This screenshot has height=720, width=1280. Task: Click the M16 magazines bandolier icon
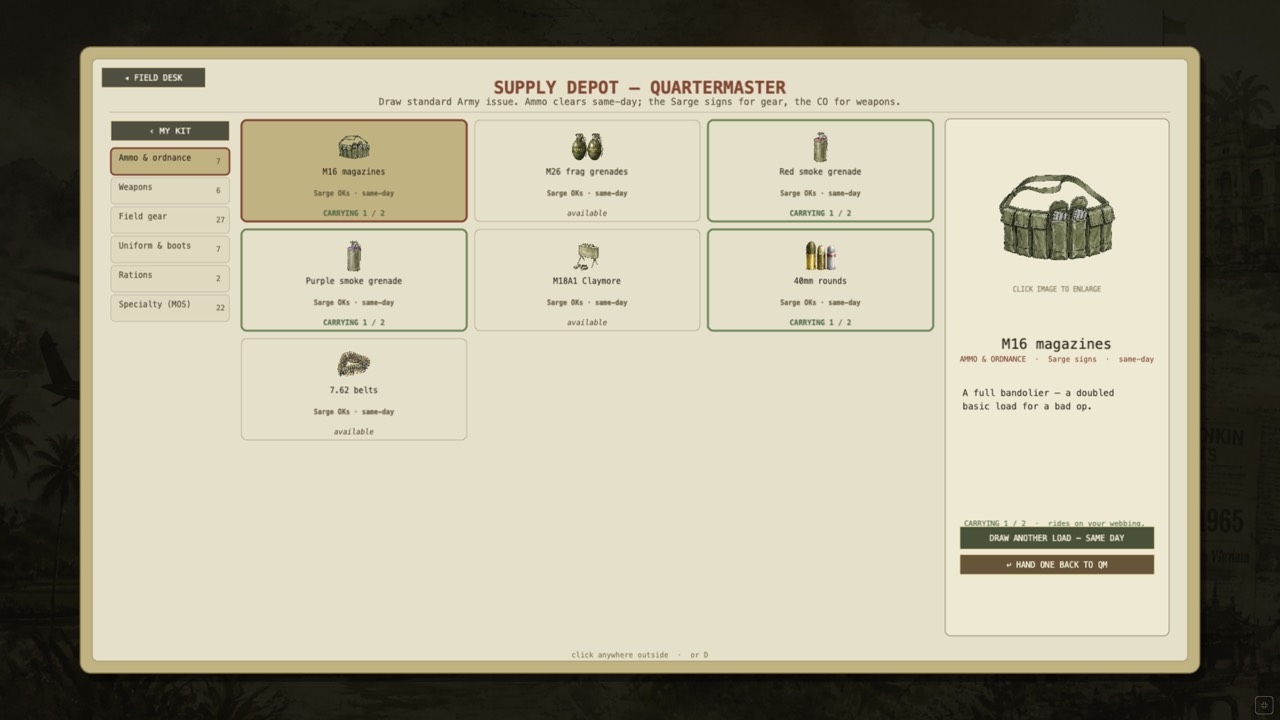click(x=353, y=147)
